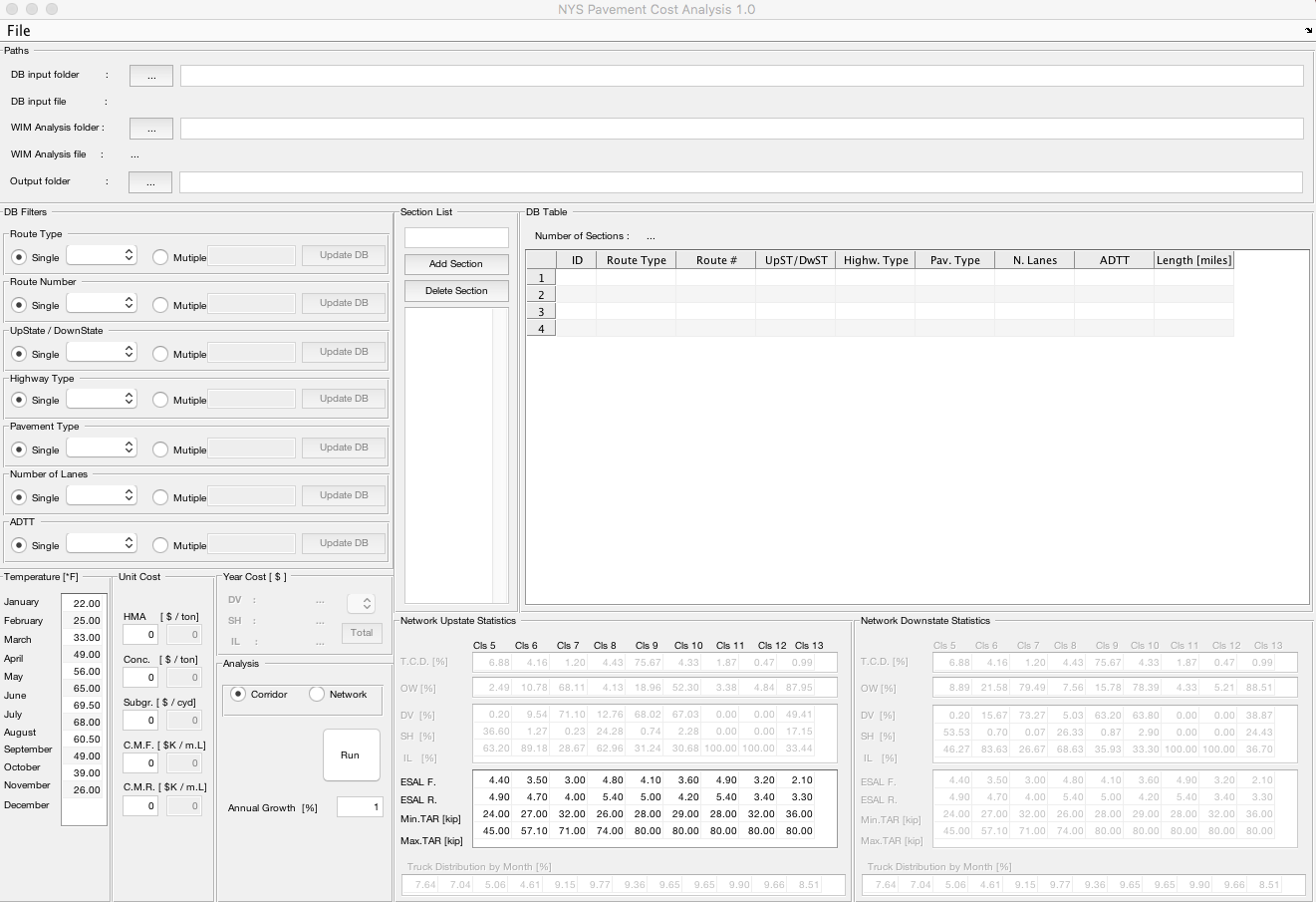
Task: Open the Route Number dropdown
Action: (x=101, y=303)
